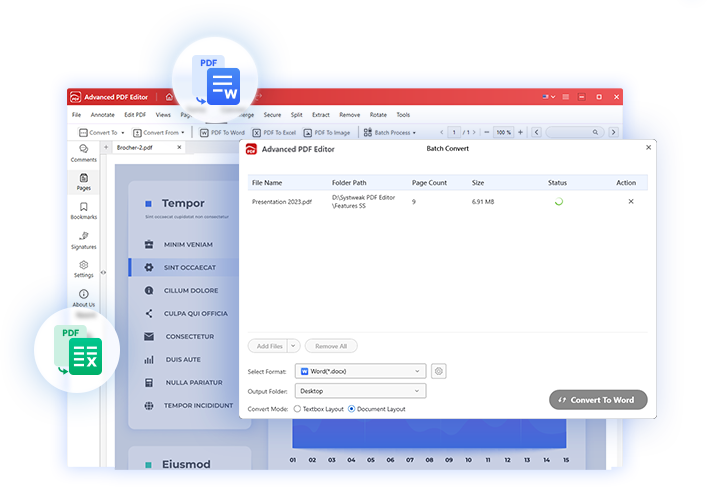Open the Signatures sidebar panel
This screenshot has height=487, width=707.
83,240
